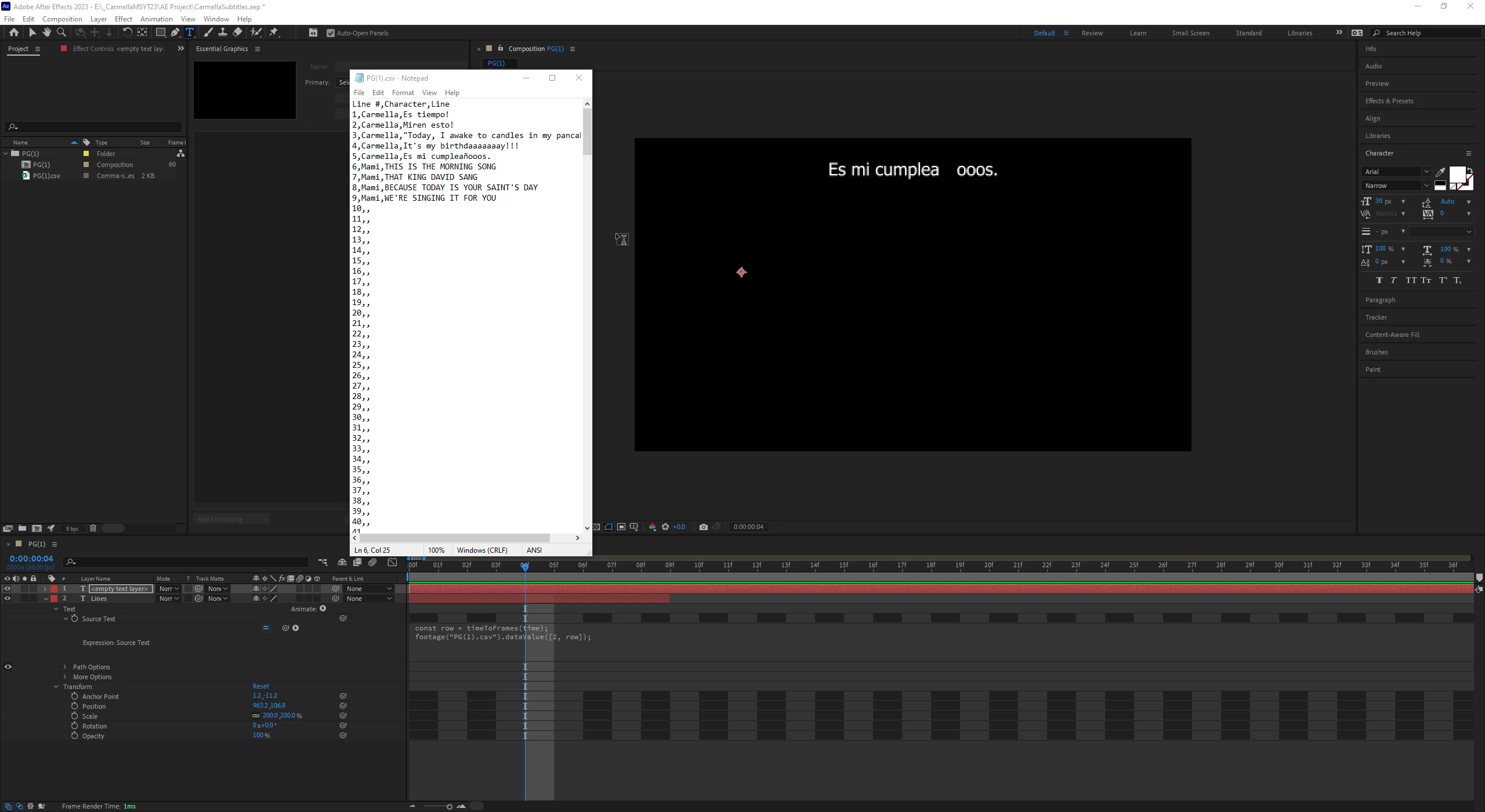Switch to the Review workspace
Screen dimensions: 1485x812
coord(1092,33)
